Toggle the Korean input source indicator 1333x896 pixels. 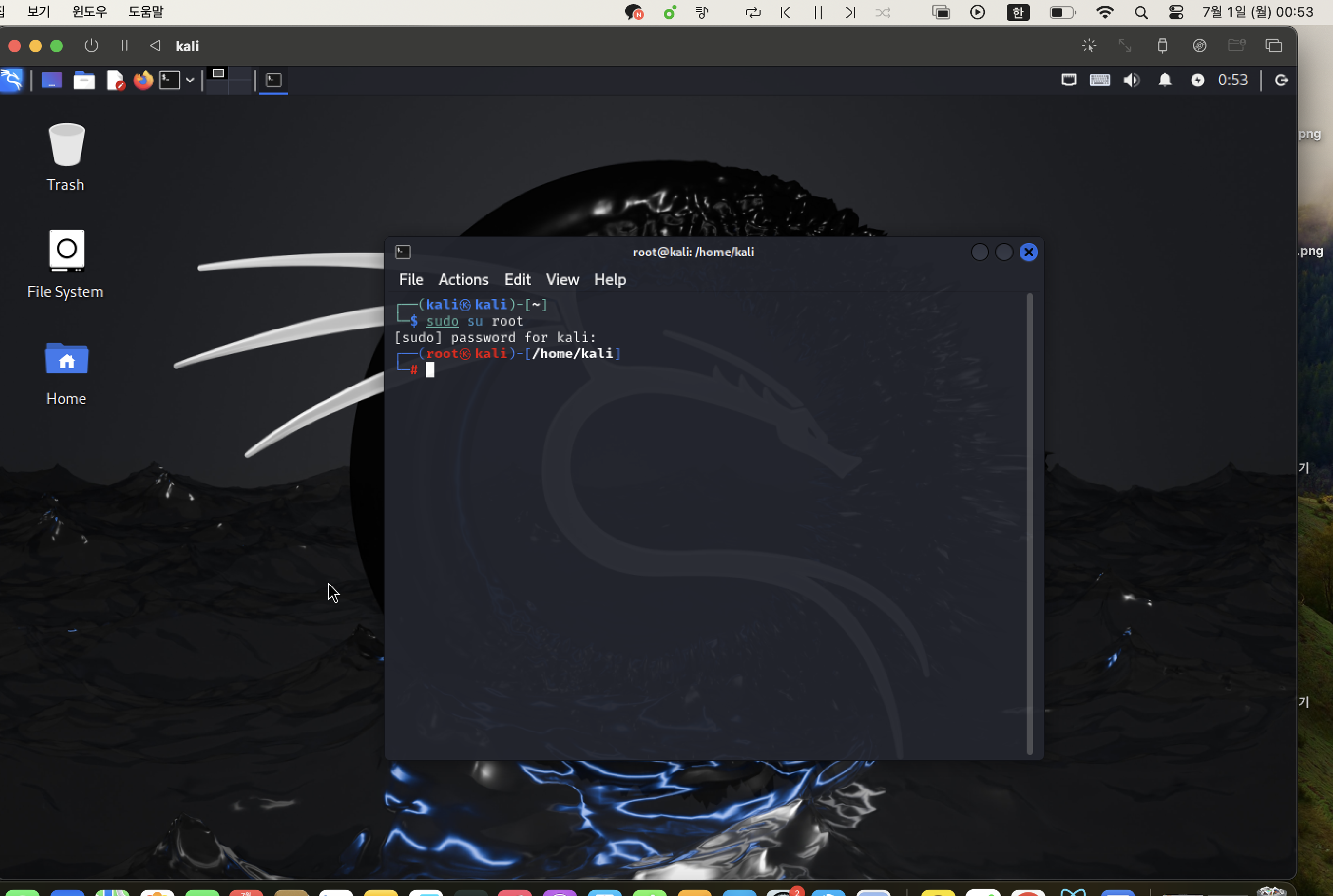(x=1018, y=13)
